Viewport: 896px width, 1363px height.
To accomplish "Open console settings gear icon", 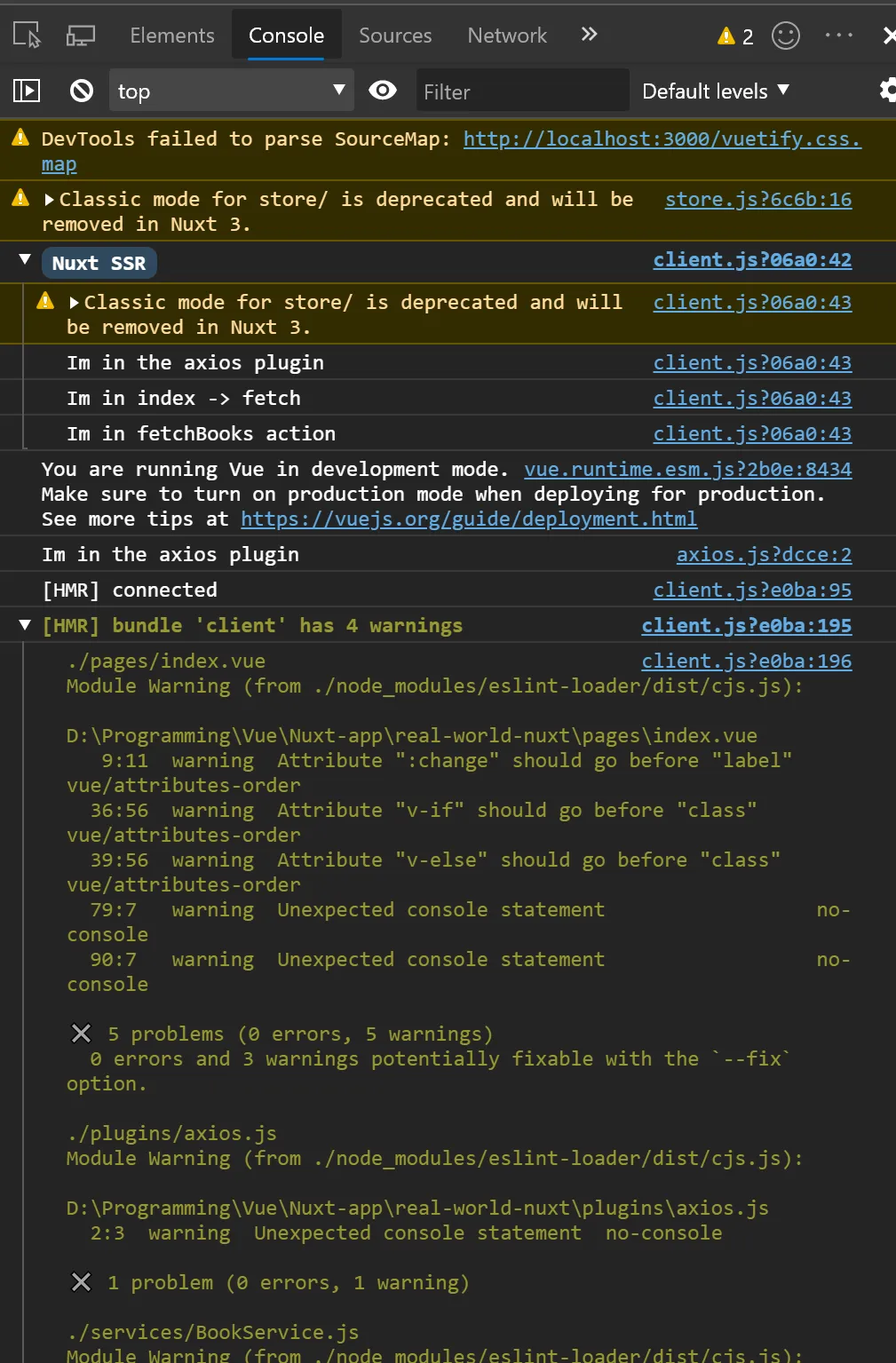I will point(887,91).
